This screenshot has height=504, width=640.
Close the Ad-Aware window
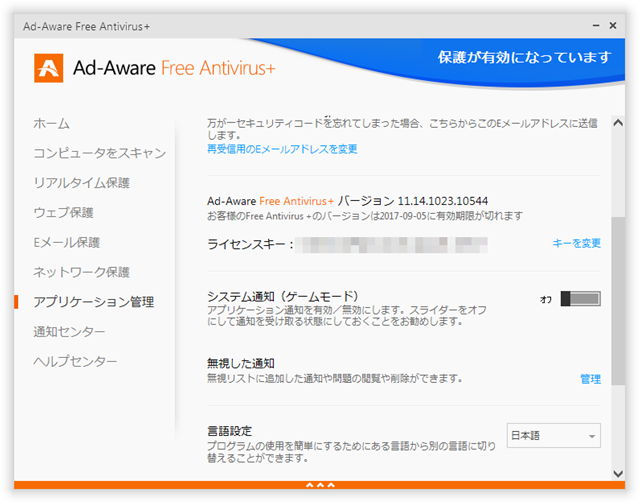point(613,26)
